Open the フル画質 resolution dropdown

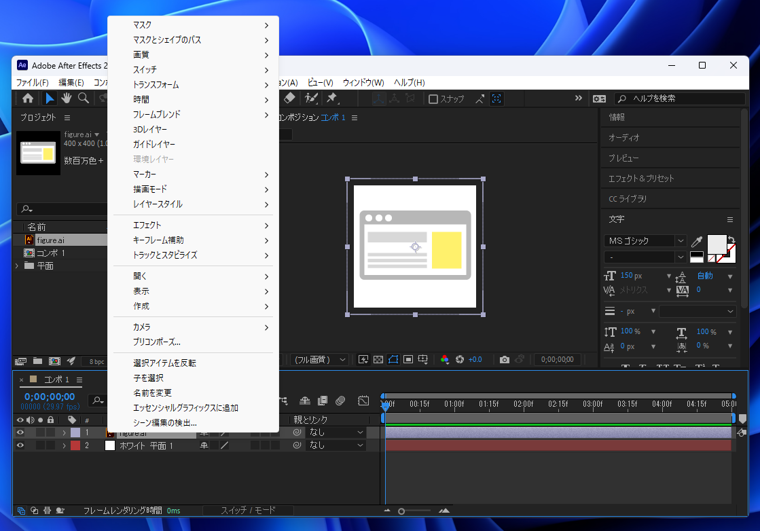[x=319, y=359]
